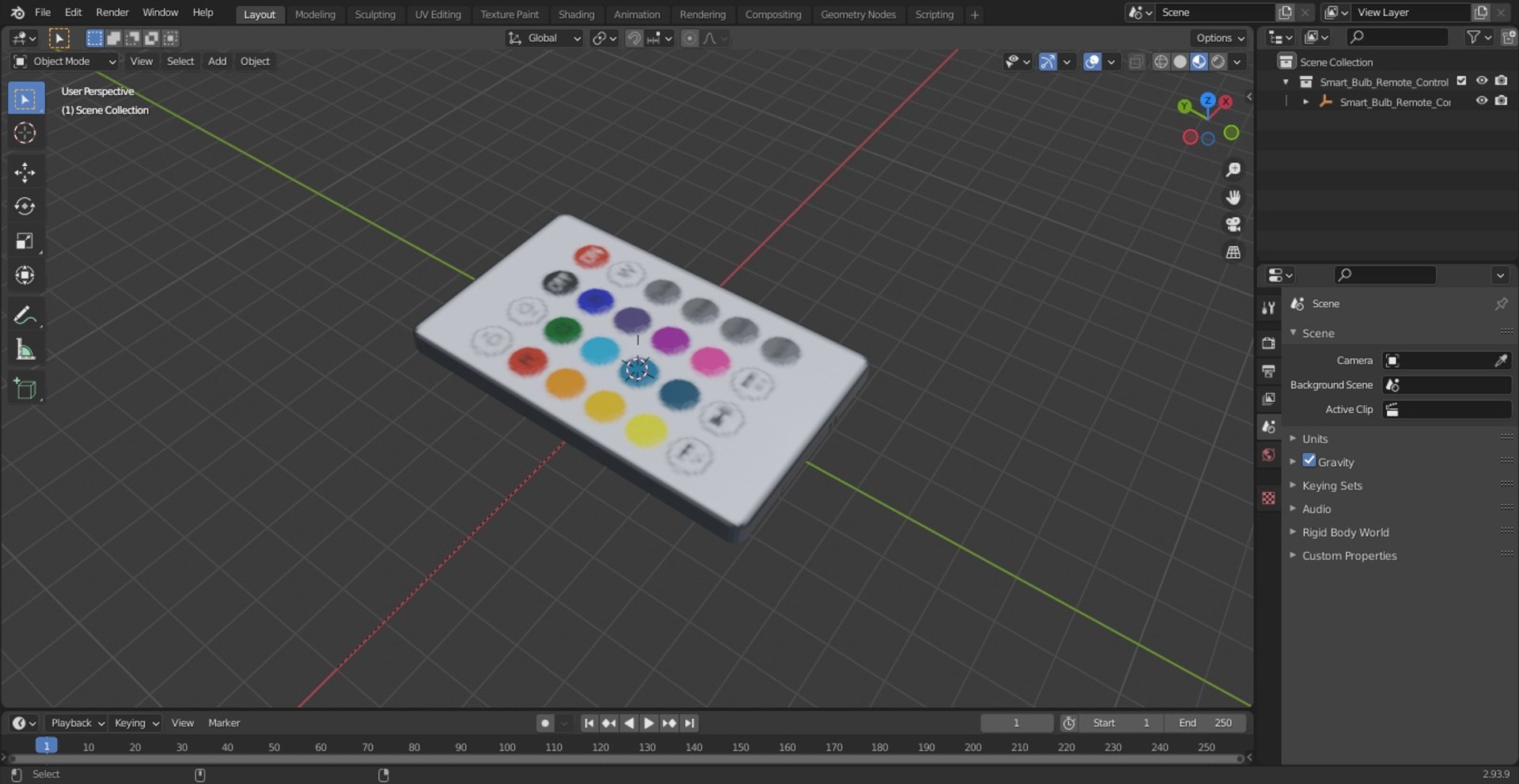
Task: Click the timeline Marker button
Action: point(224,723)
